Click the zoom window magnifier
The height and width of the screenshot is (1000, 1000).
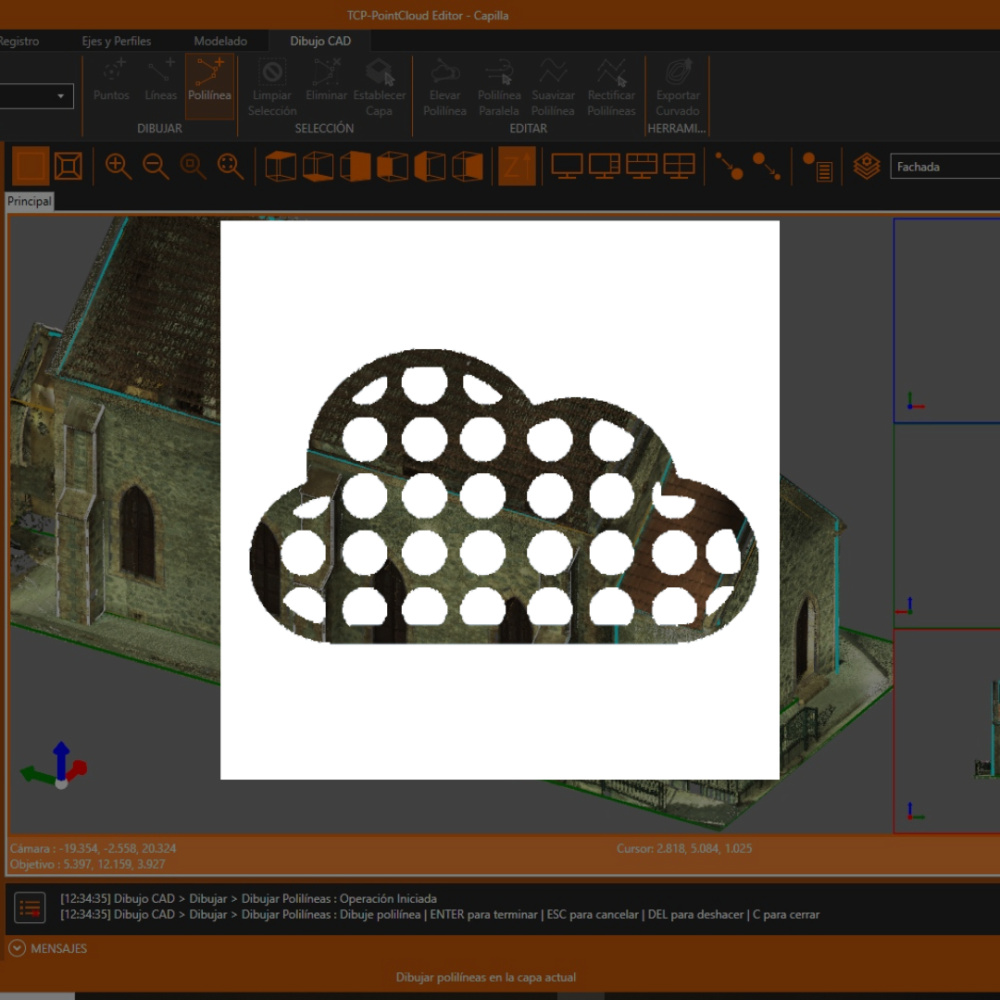193,166
